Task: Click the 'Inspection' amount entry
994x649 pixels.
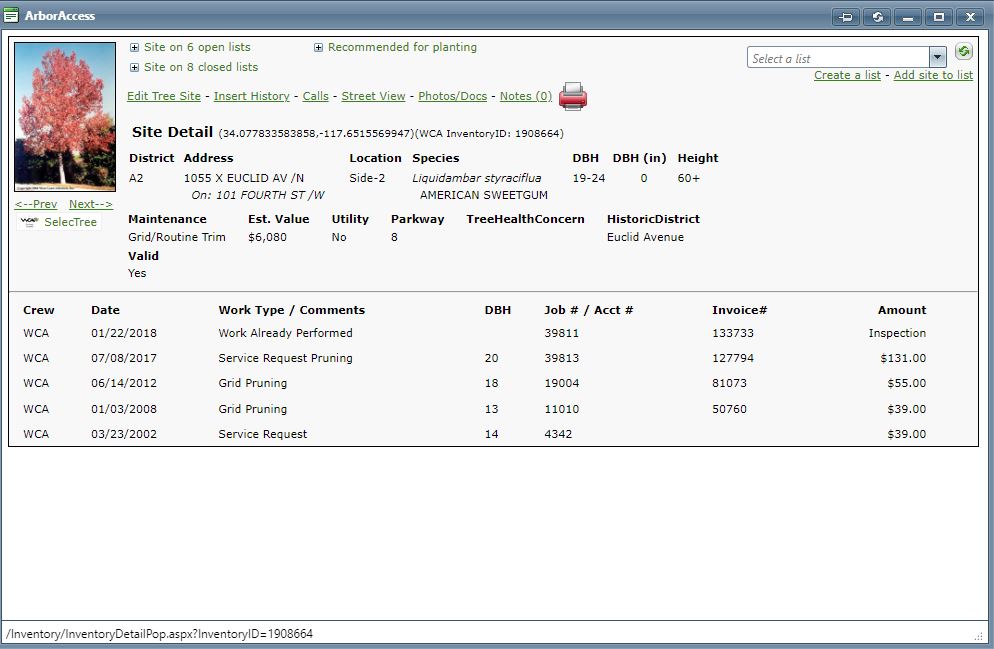Action: point(897,333)
